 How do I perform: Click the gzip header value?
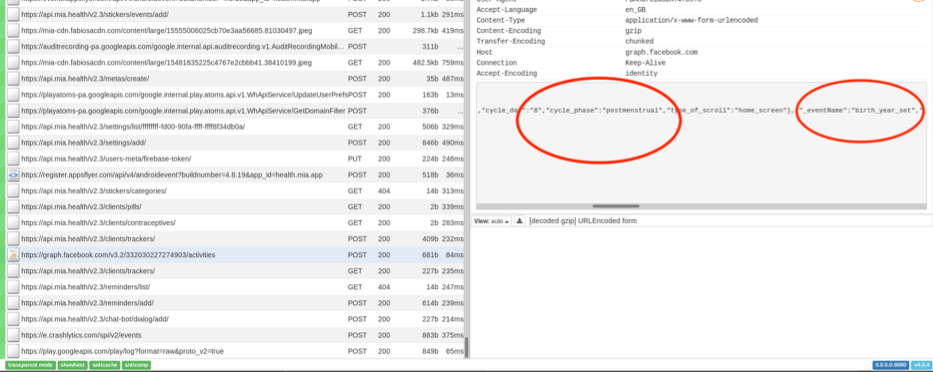pyautogui.click(x=634, y=31)
